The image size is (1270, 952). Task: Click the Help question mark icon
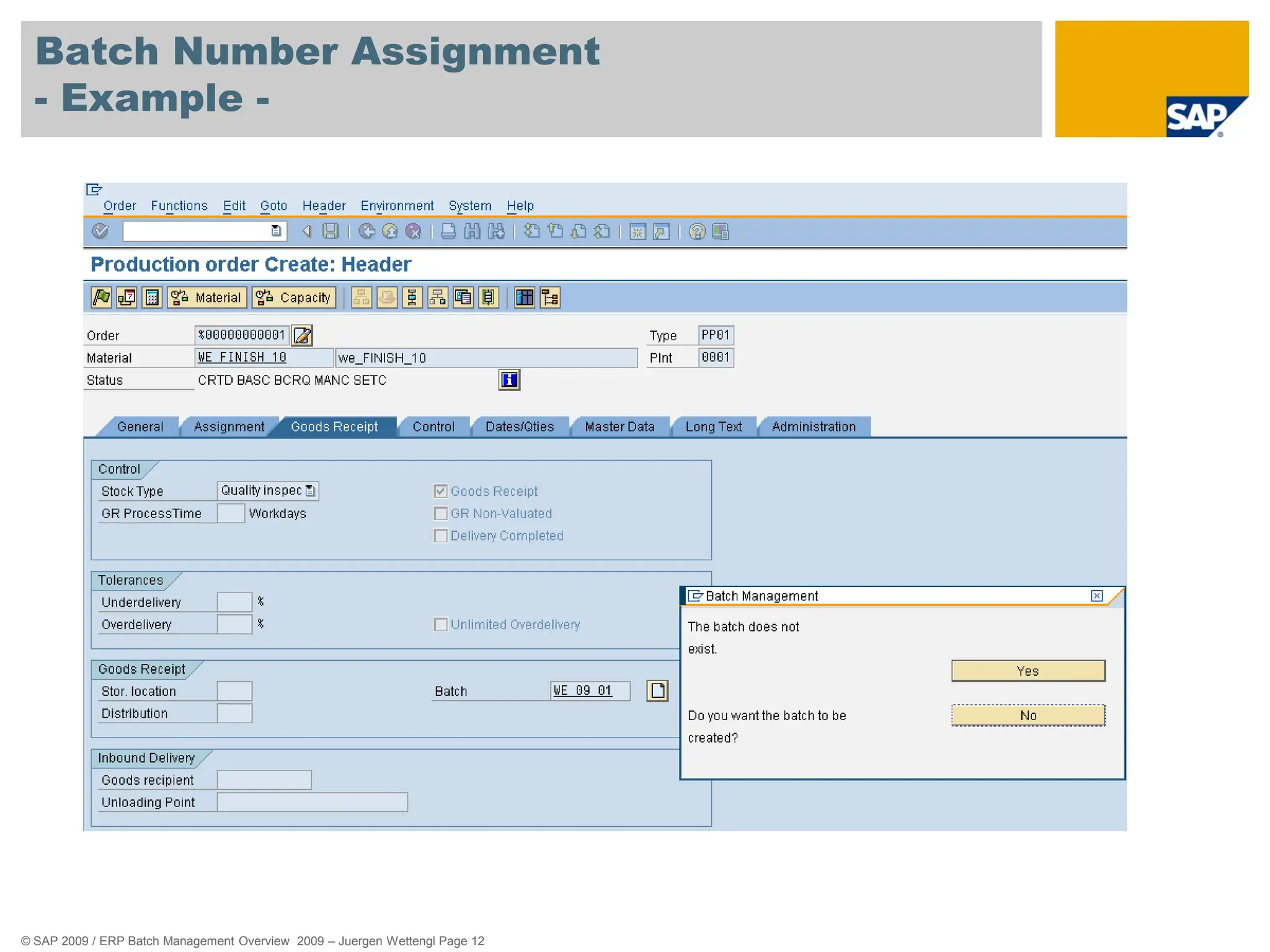point(697,231)
